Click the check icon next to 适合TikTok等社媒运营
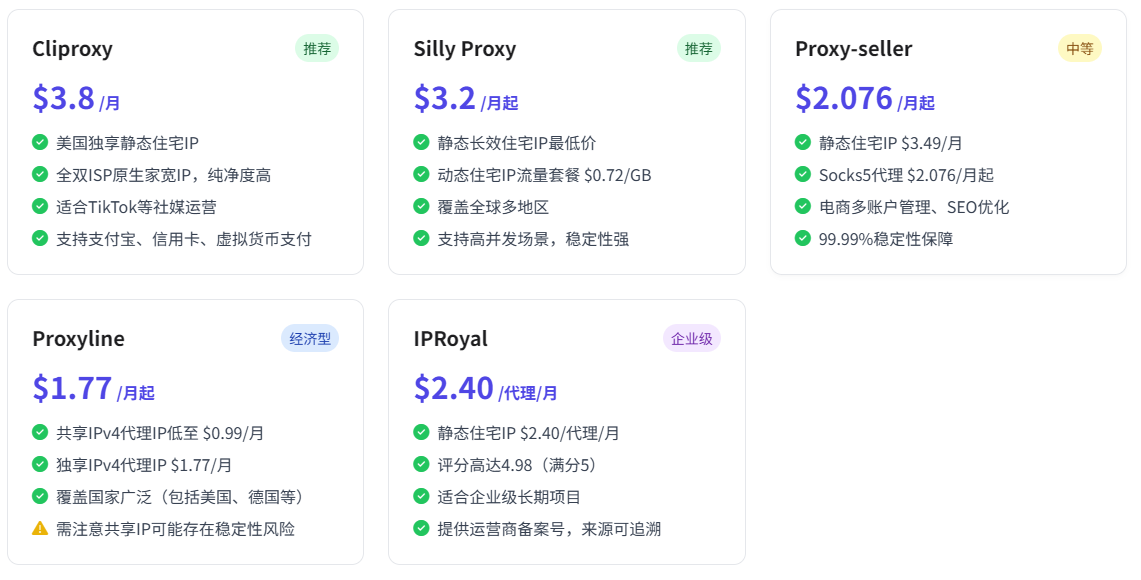This screenshot has height=580, width=1141. pyautogui.click(x=40, y=206)
